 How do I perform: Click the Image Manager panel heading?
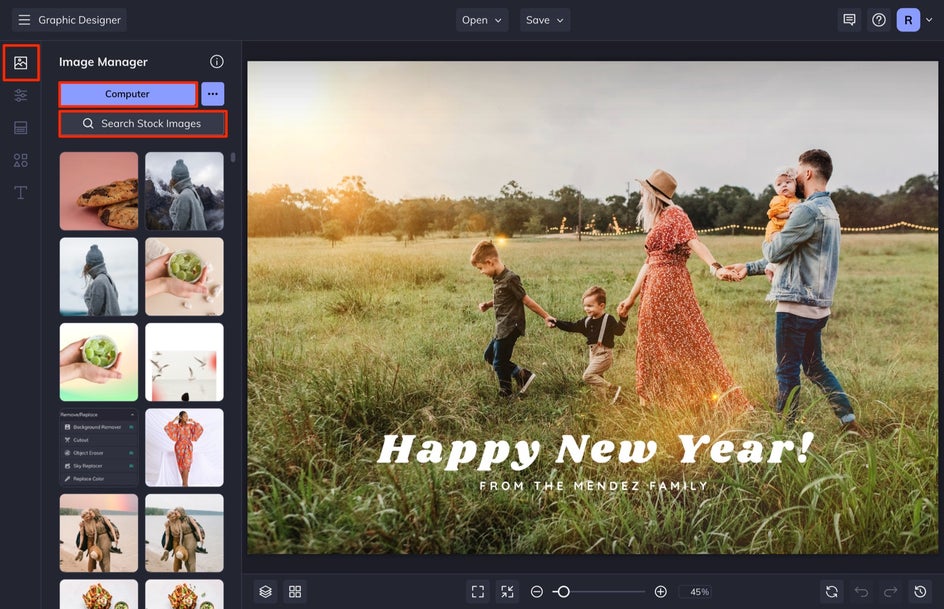coord(103,62)
